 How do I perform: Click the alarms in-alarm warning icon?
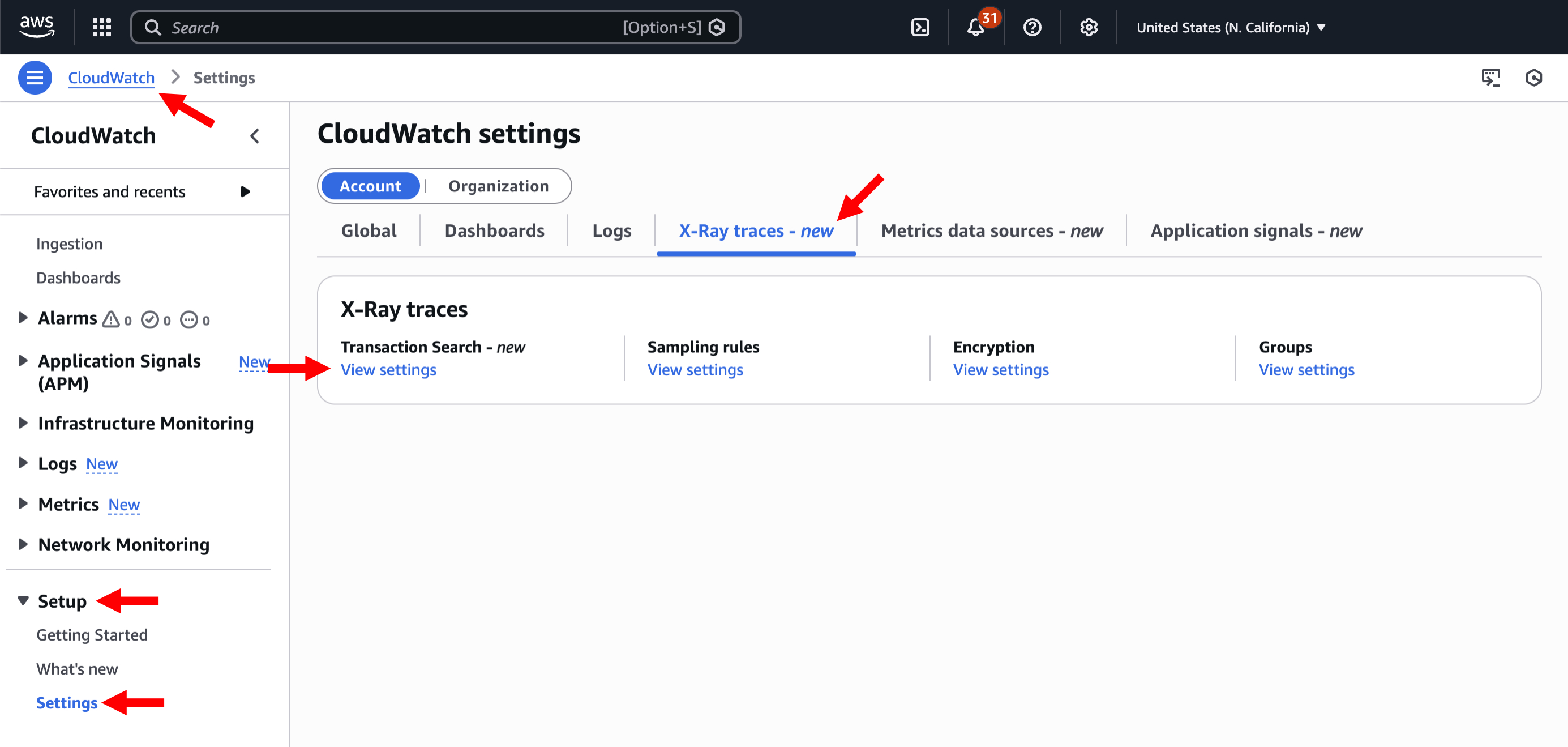[x=111, y=319]
